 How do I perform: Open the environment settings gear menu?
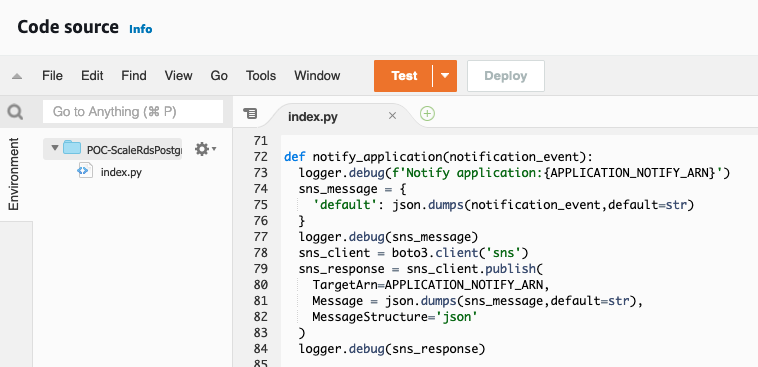[205, 149]
